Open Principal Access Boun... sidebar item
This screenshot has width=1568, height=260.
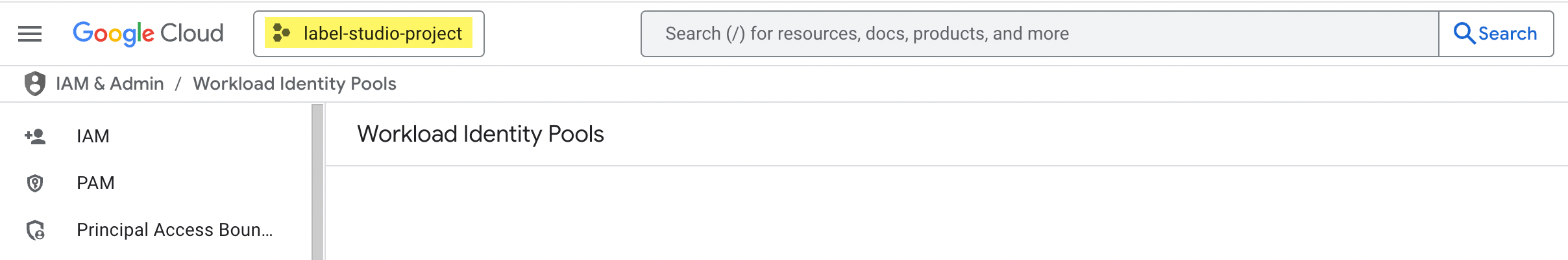click(x=175, y=230)
